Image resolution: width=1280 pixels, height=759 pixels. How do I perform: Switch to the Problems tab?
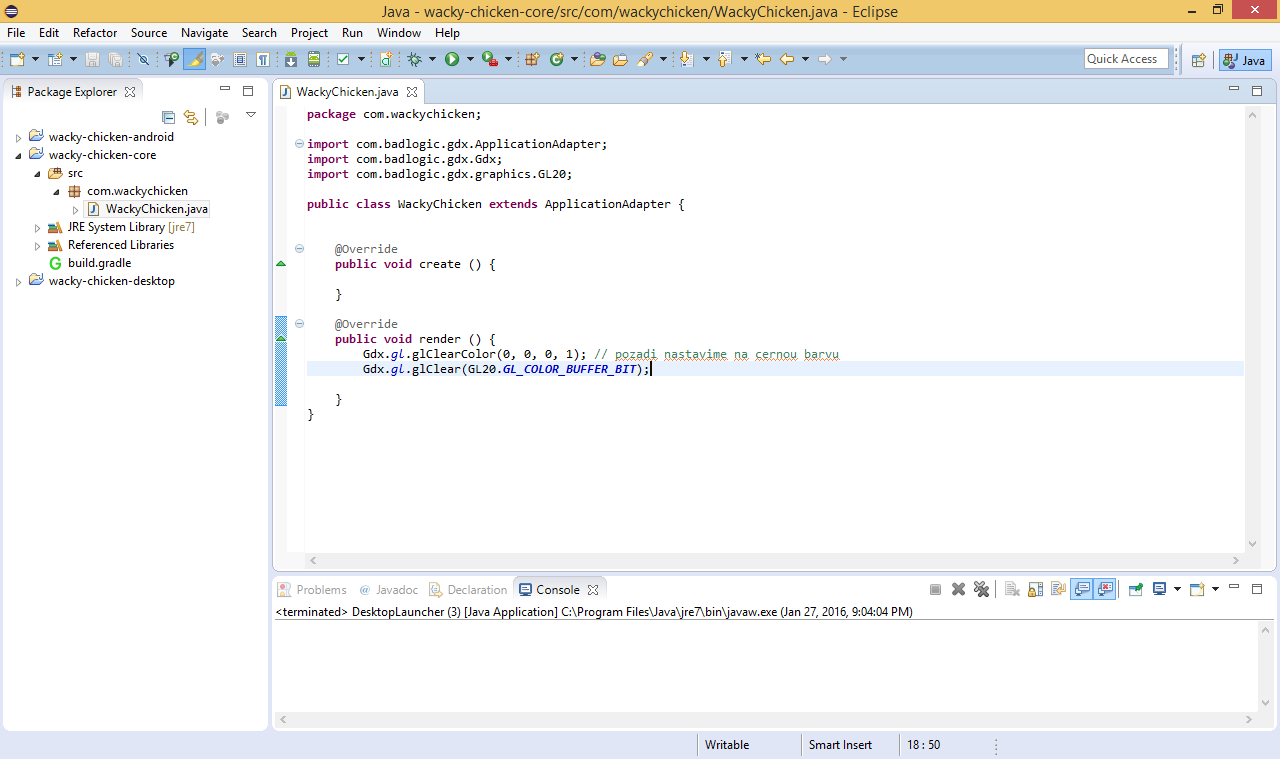(320, 590)
